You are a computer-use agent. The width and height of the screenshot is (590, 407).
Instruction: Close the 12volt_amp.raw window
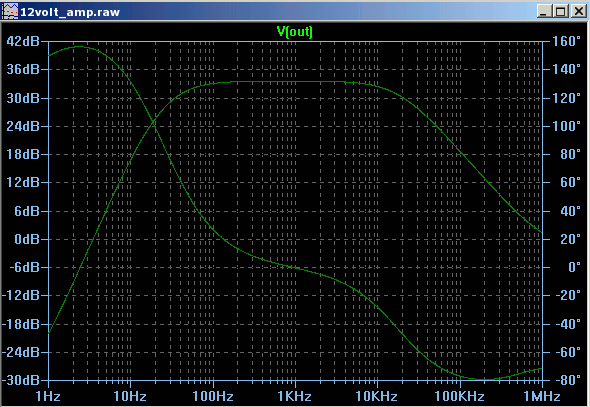[578, 11]
